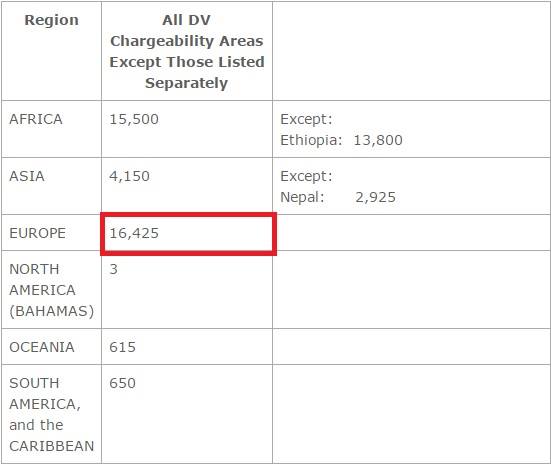This screenshot has width=551, height=464.
Task: Click the Nepal exception value 2,925
Action: tap(375, 197)
